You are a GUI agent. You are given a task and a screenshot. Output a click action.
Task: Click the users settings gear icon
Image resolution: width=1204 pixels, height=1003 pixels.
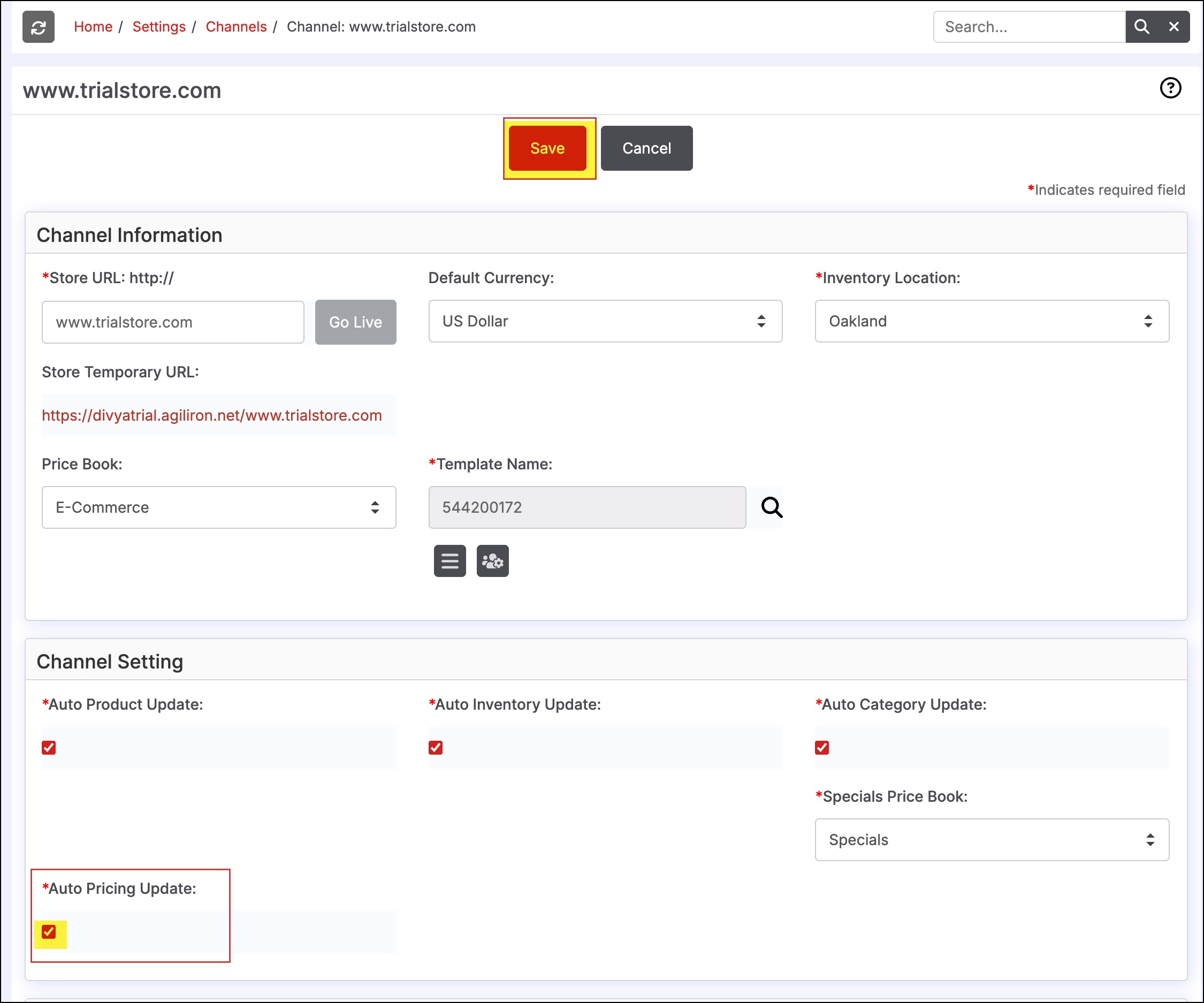click(x=492, y=561)
